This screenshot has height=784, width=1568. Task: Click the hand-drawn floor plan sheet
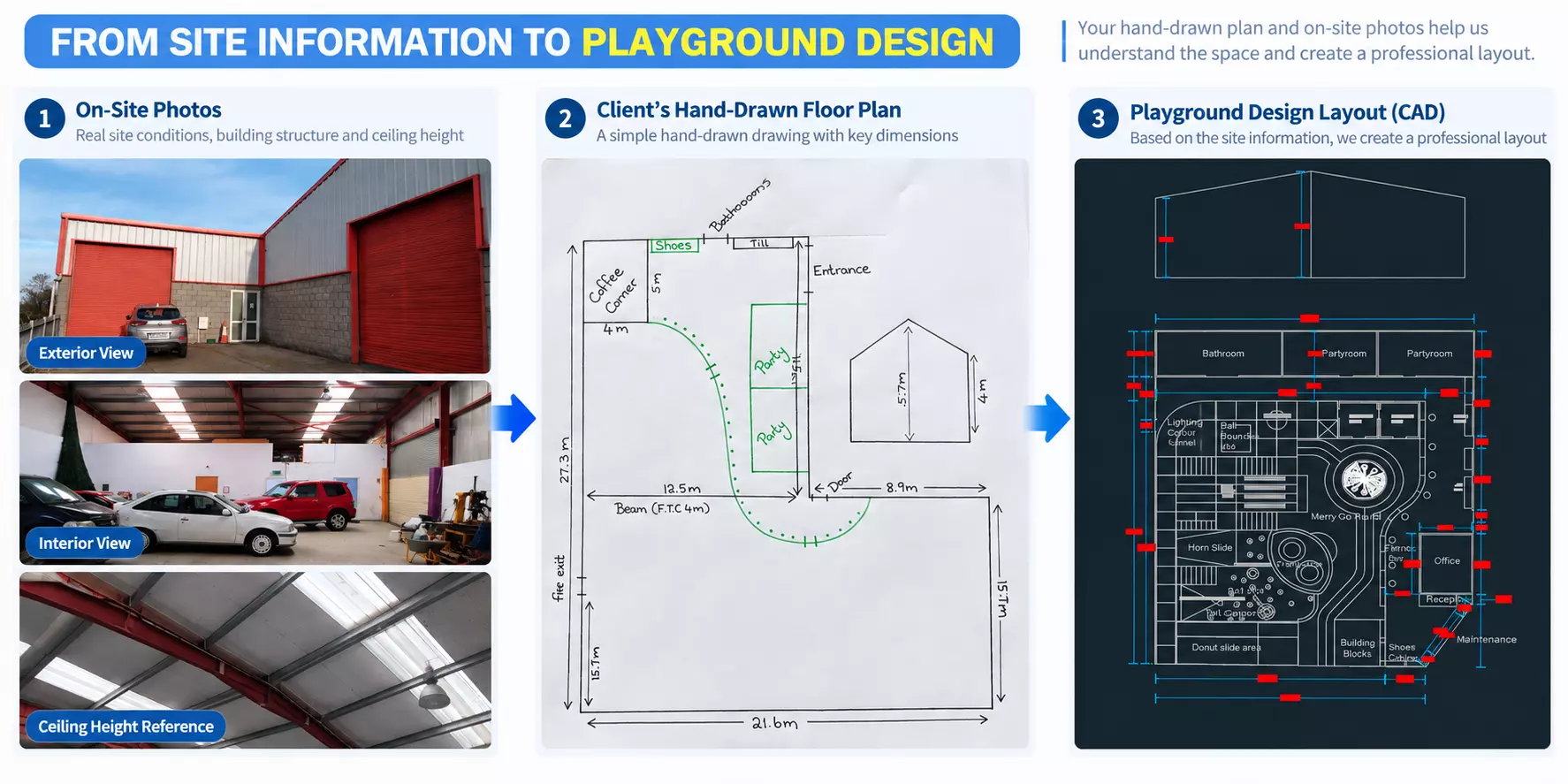[x=785, y=453]
